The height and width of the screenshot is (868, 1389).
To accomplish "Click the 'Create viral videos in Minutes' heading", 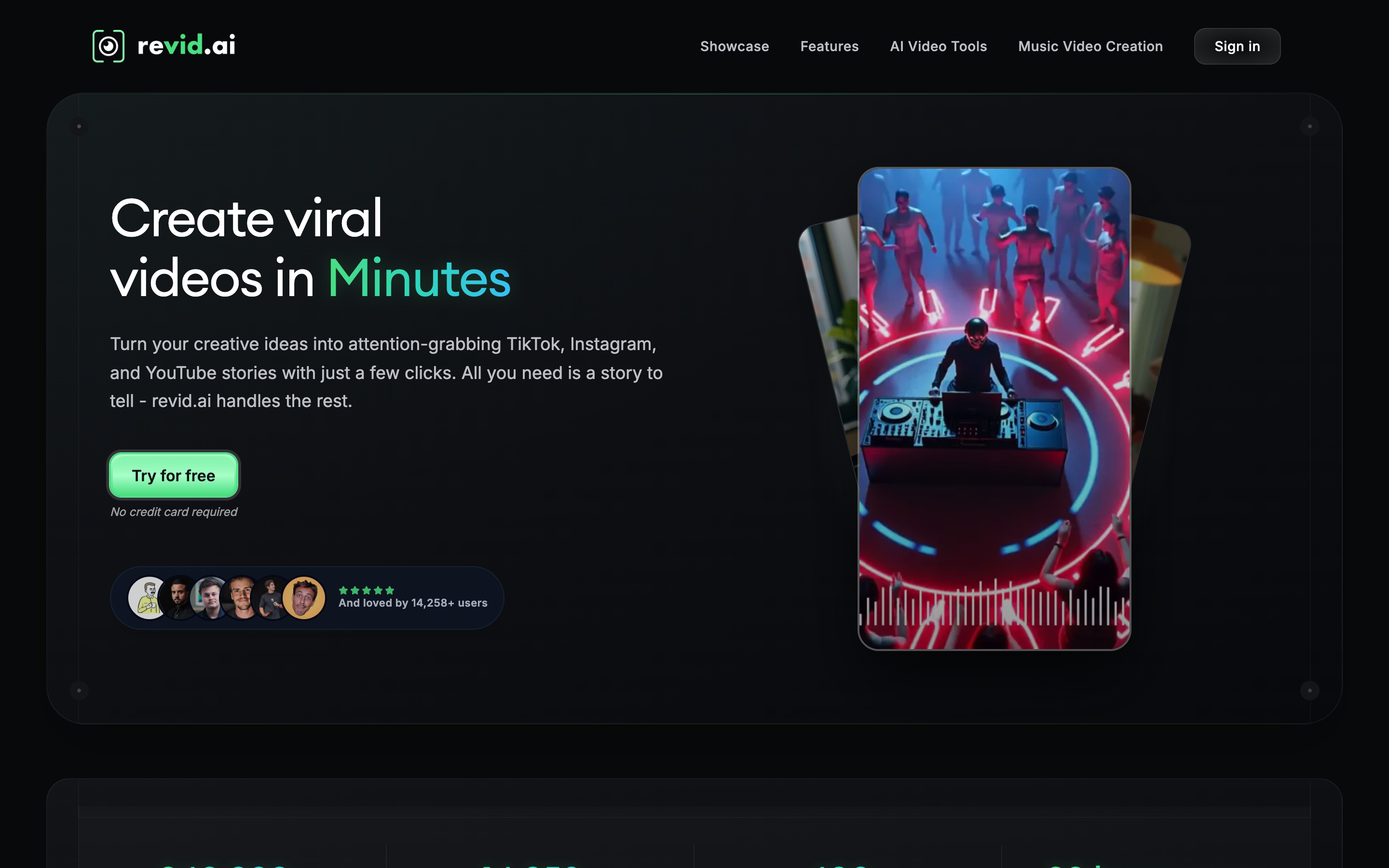I will click(x=310, y=248).
